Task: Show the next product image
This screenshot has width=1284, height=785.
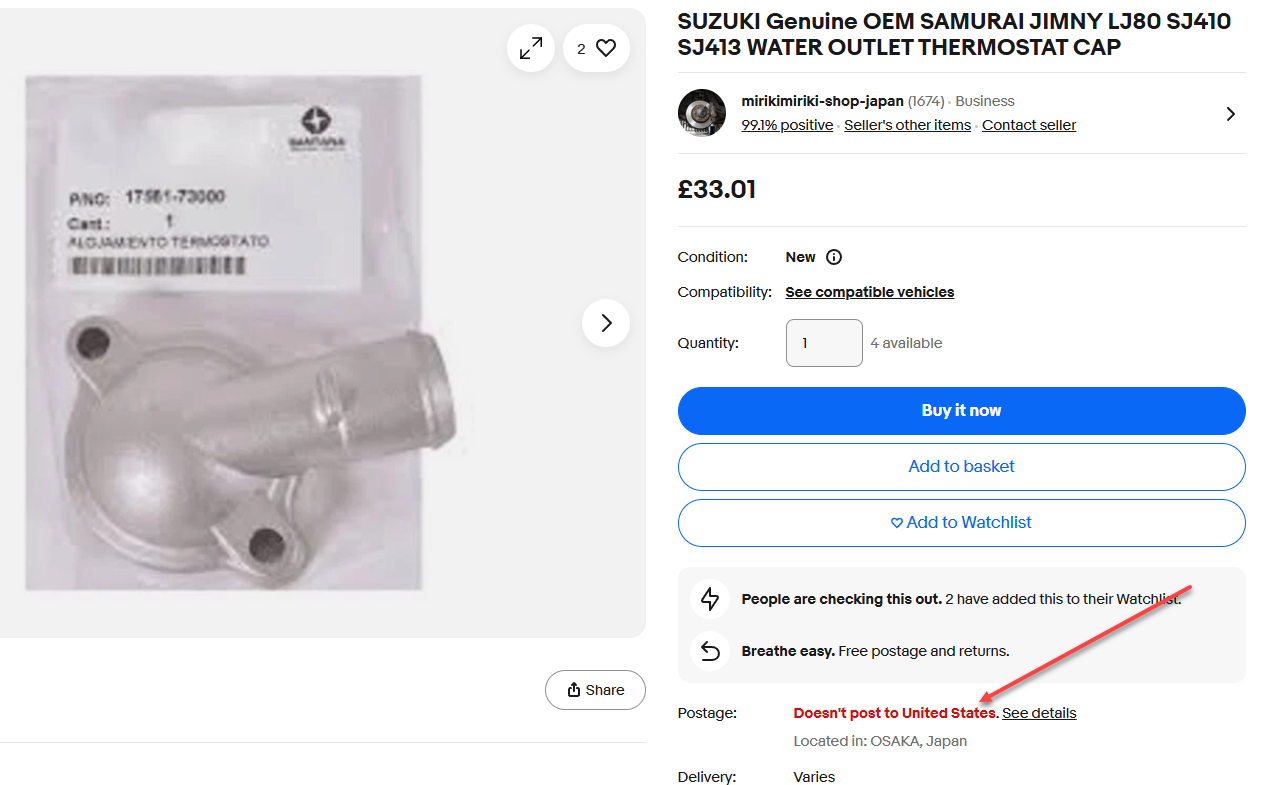Action: tap(606, 323)
